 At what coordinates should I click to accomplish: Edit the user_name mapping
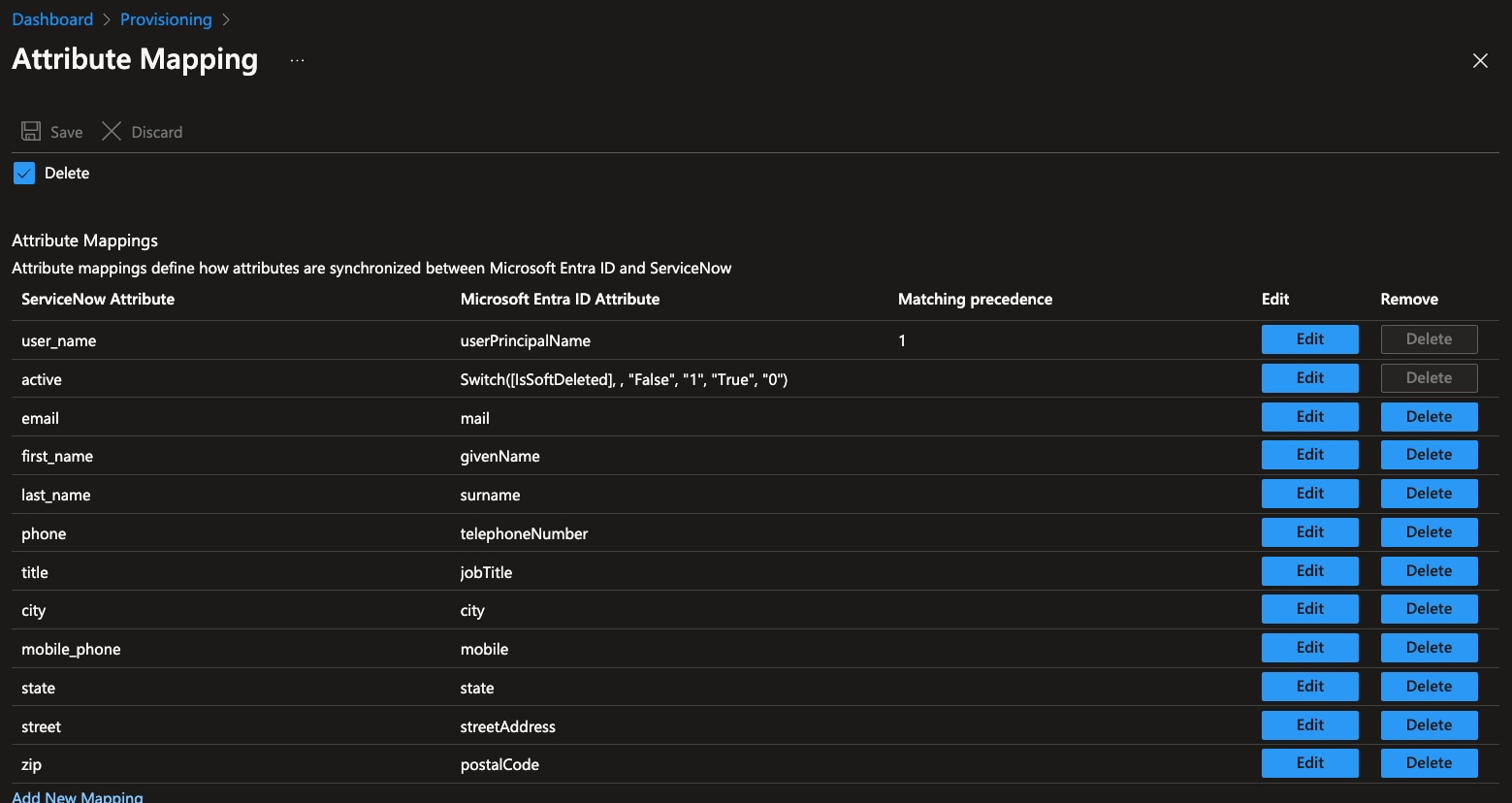pos(1309,339)
